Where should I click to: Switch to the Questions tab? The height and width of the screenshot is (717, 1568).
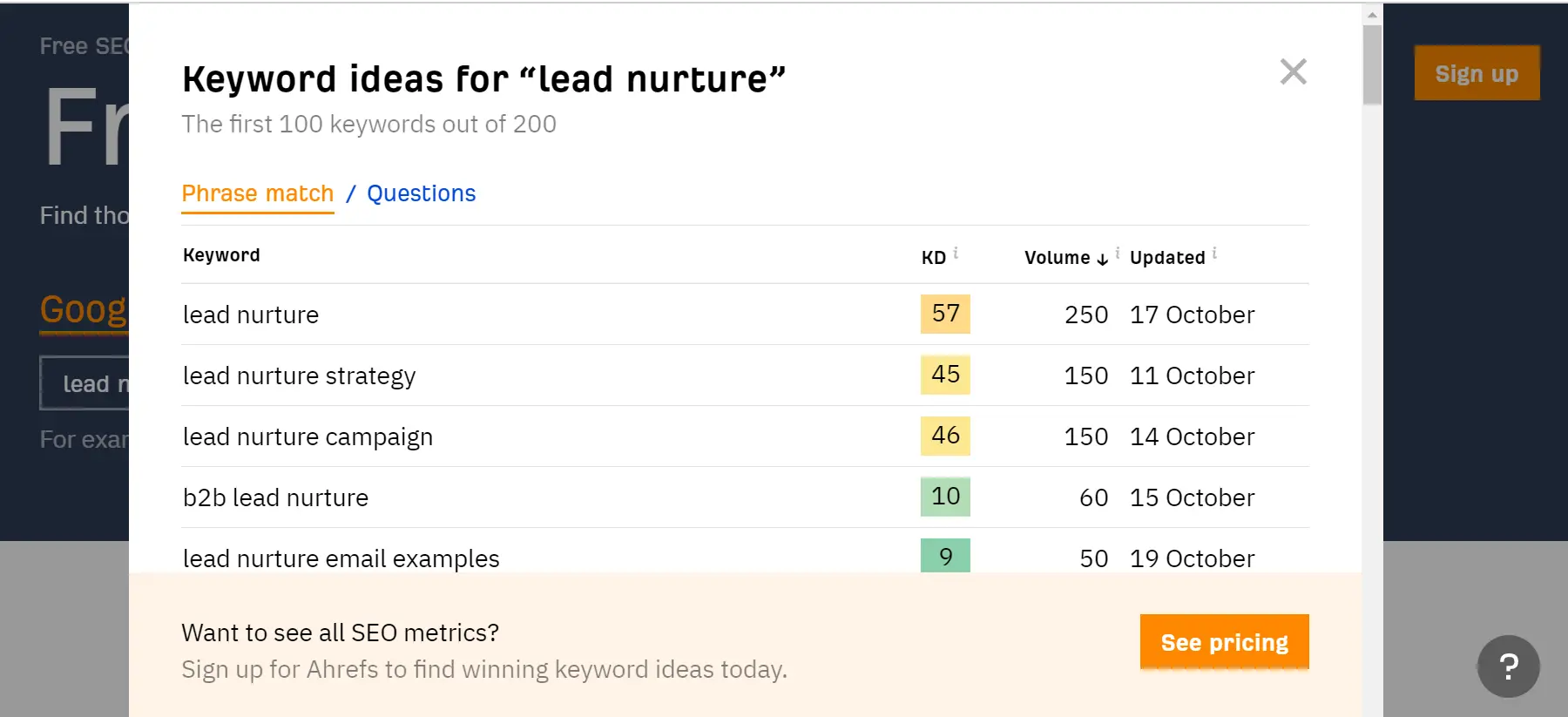tap(421, 193)
